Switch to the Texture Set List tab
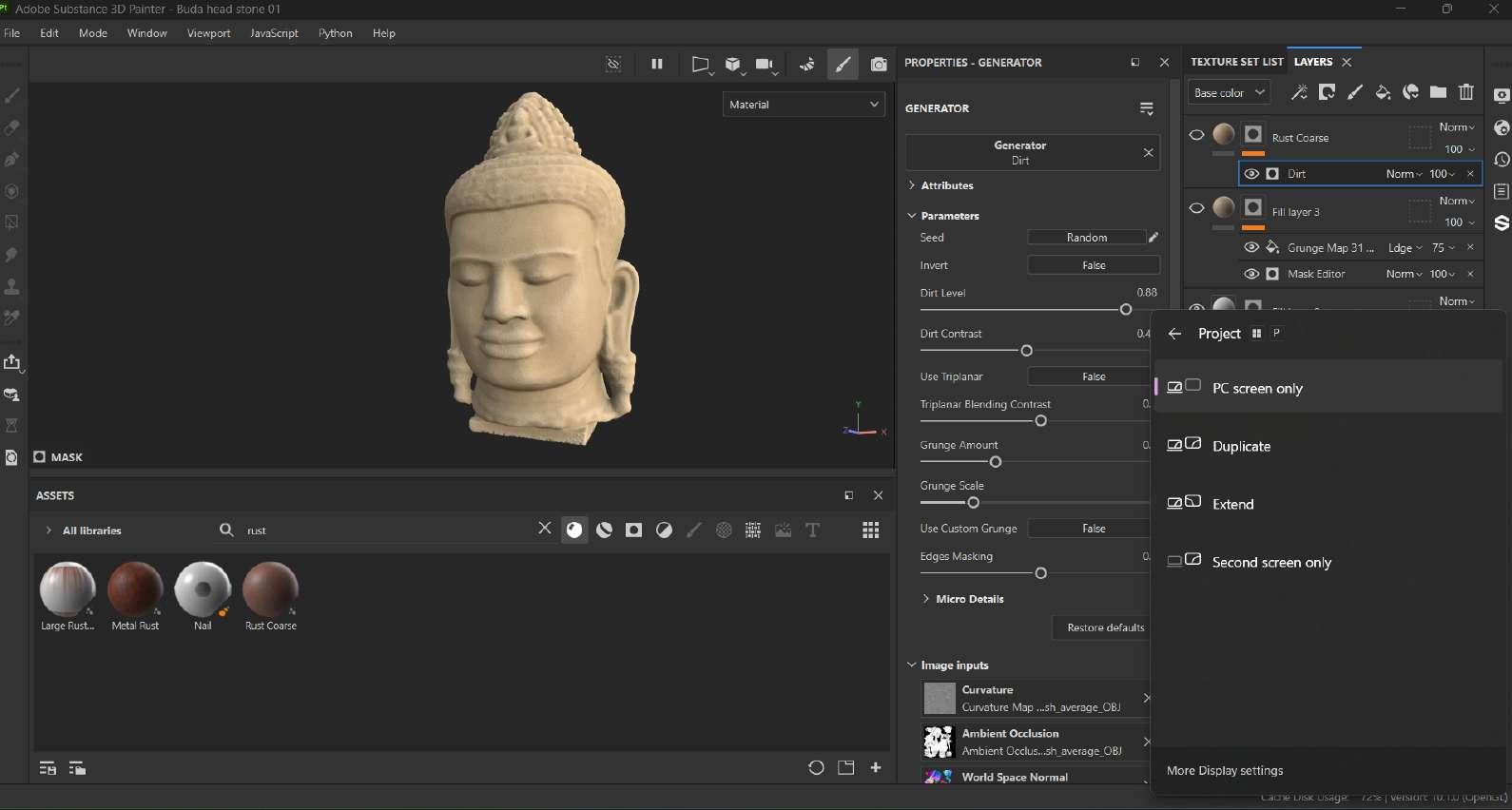Screen dimensions: 1512x810 pyautogui.click(x=1236, y=62)
